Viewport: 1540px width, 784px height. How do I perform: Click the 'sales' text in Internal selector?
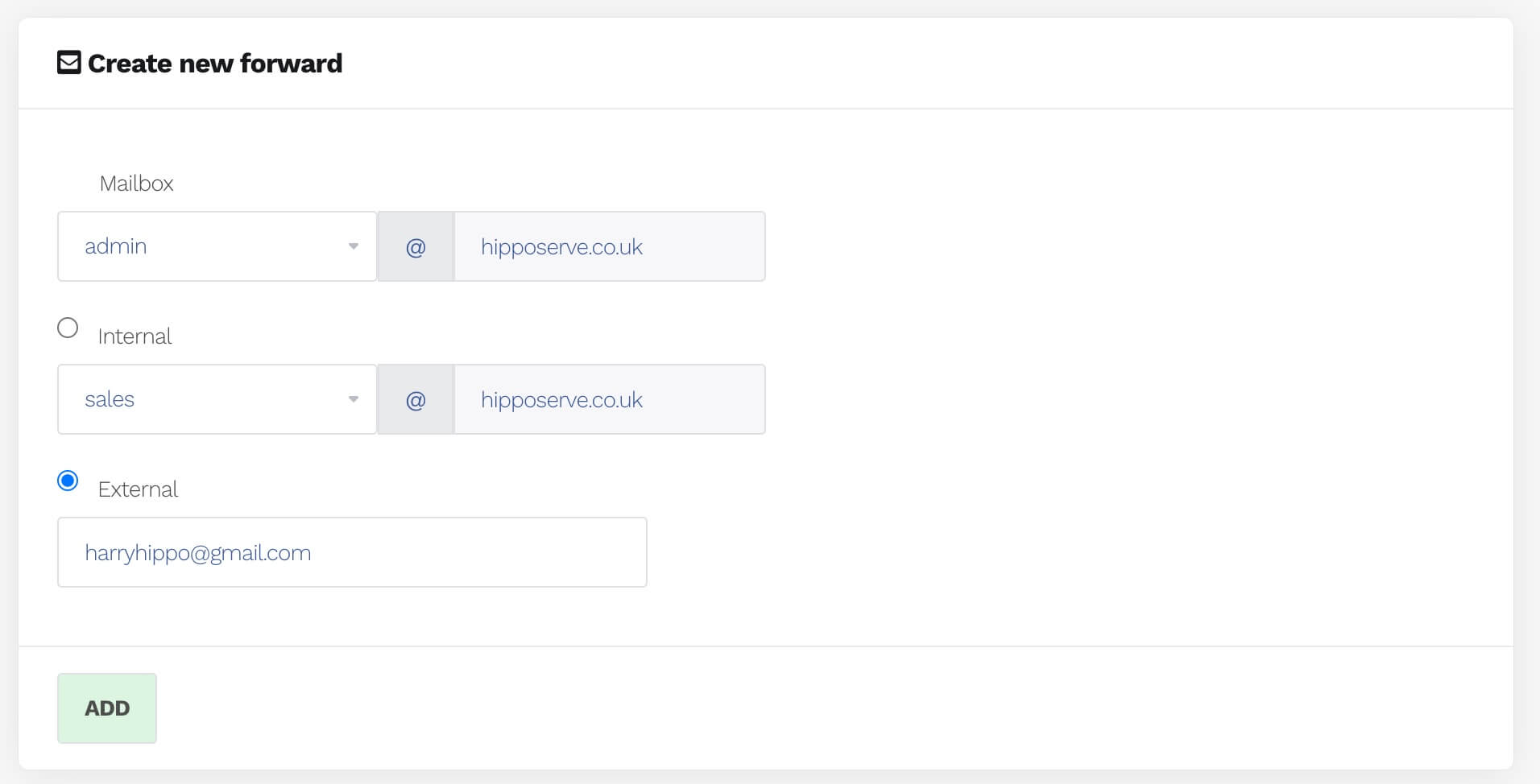(x=110, y=399)
